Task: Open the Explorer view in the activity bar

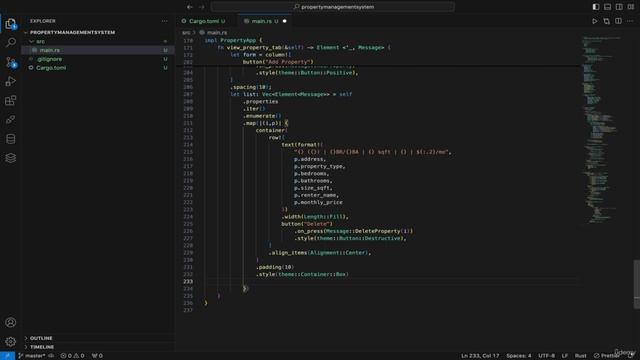Action: 11,23
